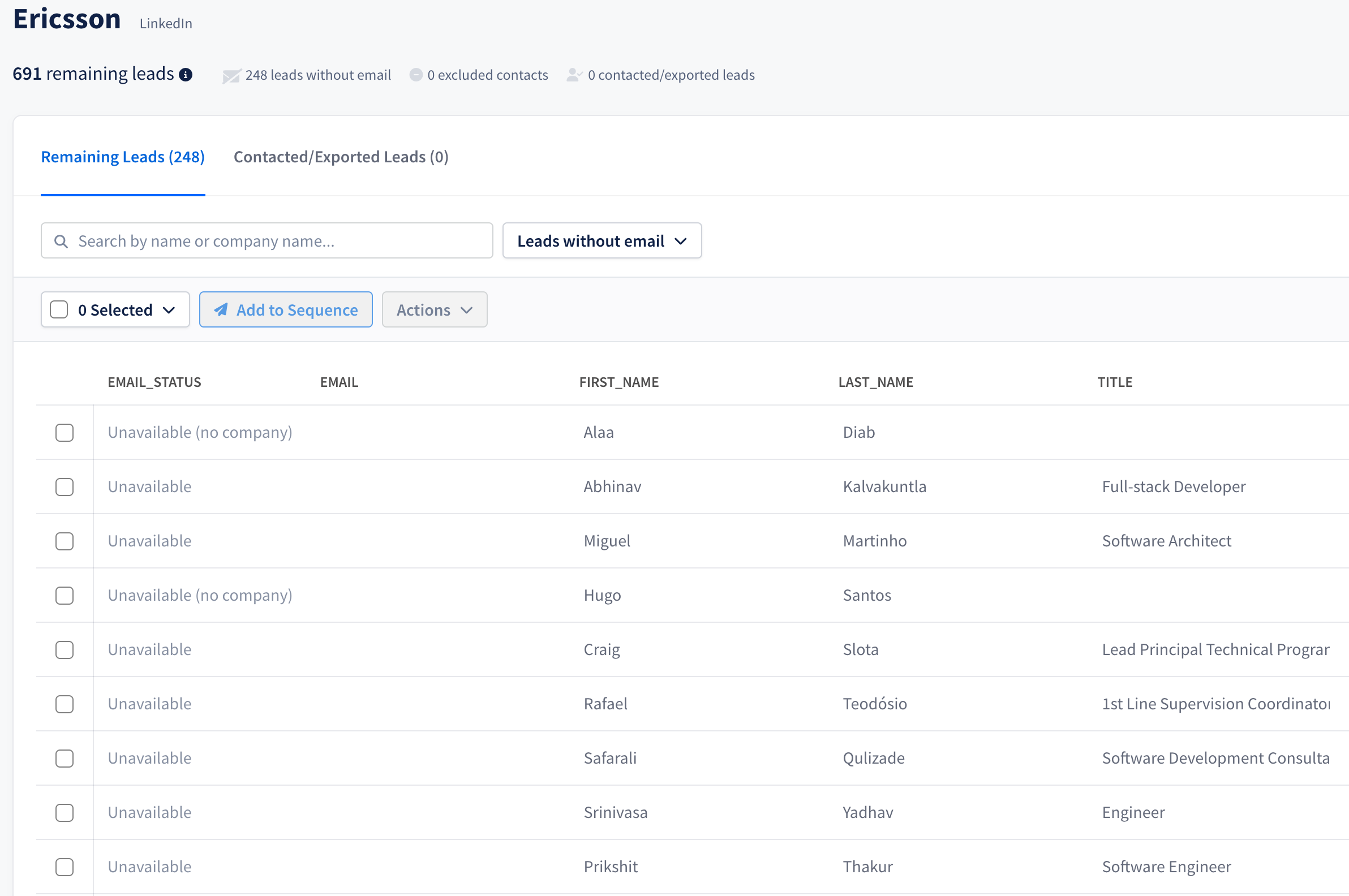1349x896 pixels.
Task: Click the 248 leads without email link
Action: pos(318,75)
